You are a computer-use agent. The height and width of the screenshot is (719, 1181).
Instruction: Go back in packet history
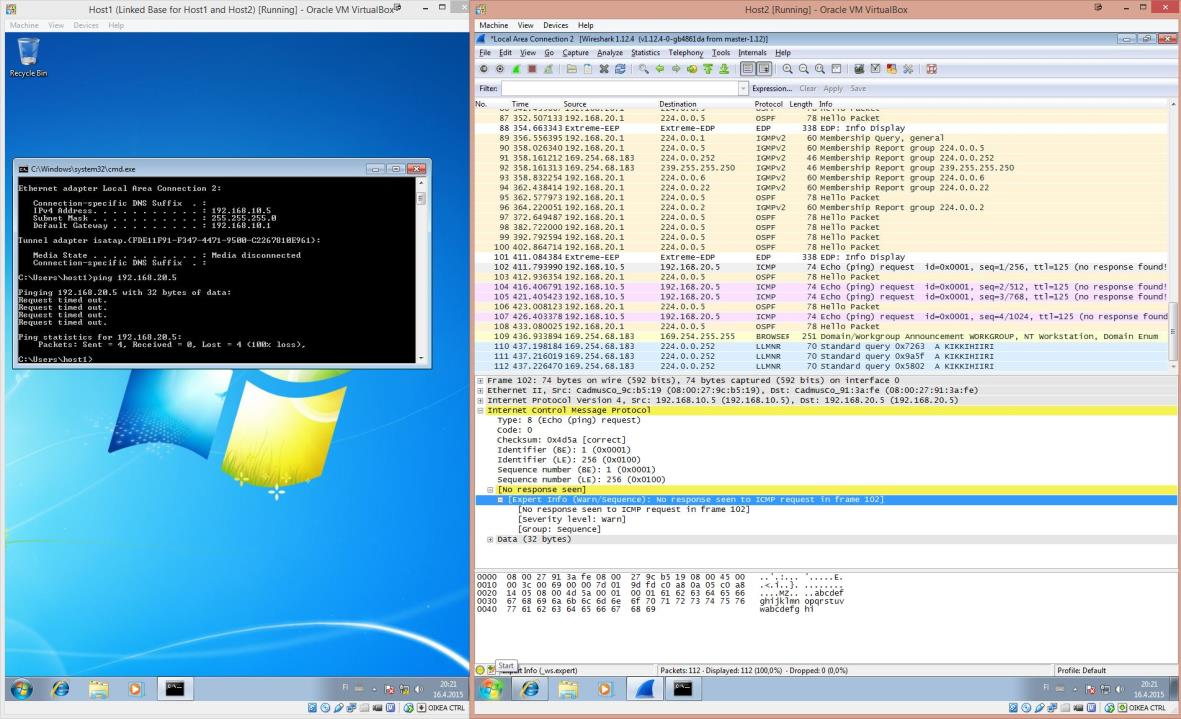(660, 69)
